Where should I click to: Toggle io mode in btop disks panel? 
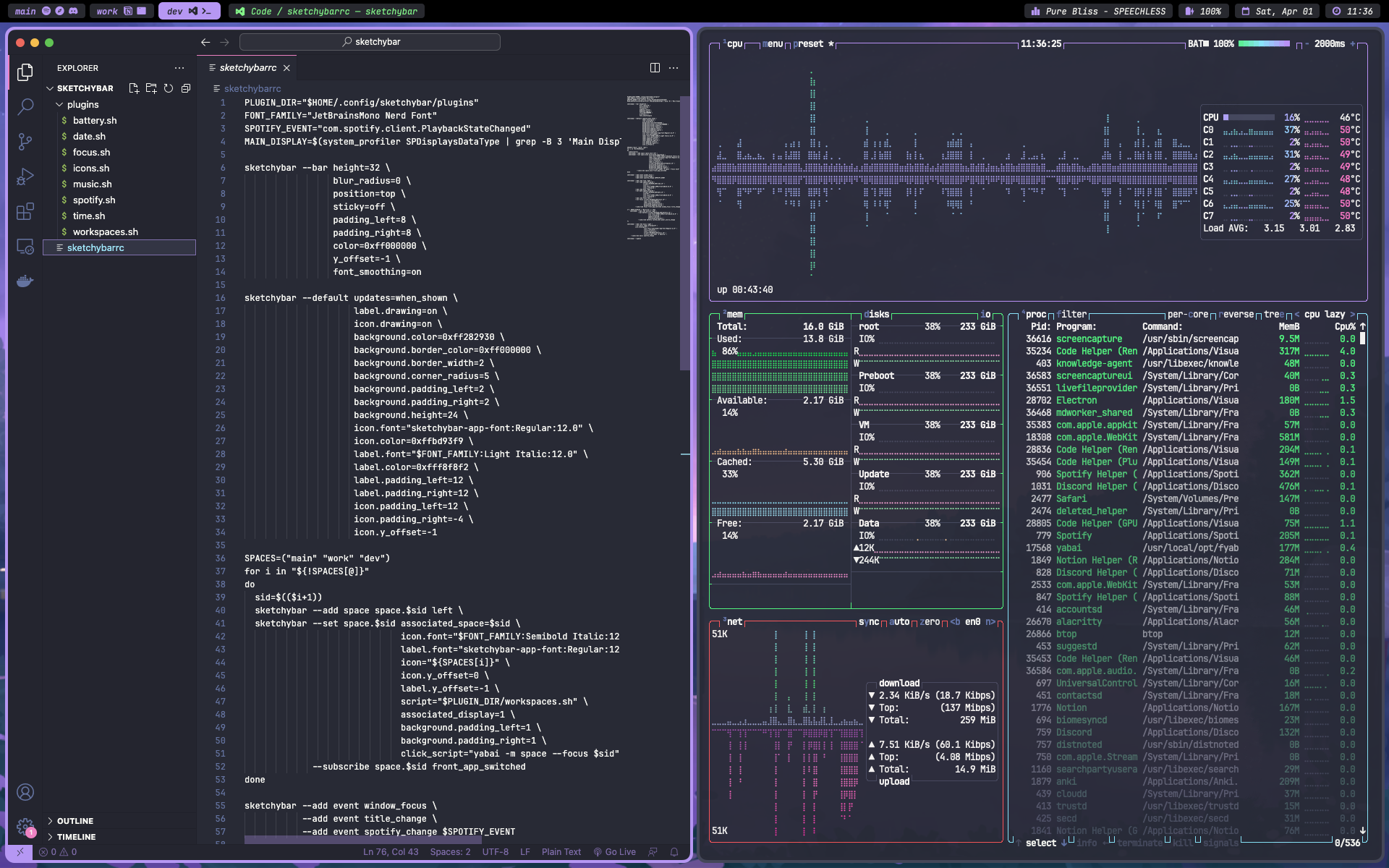[x=987, y=315]
